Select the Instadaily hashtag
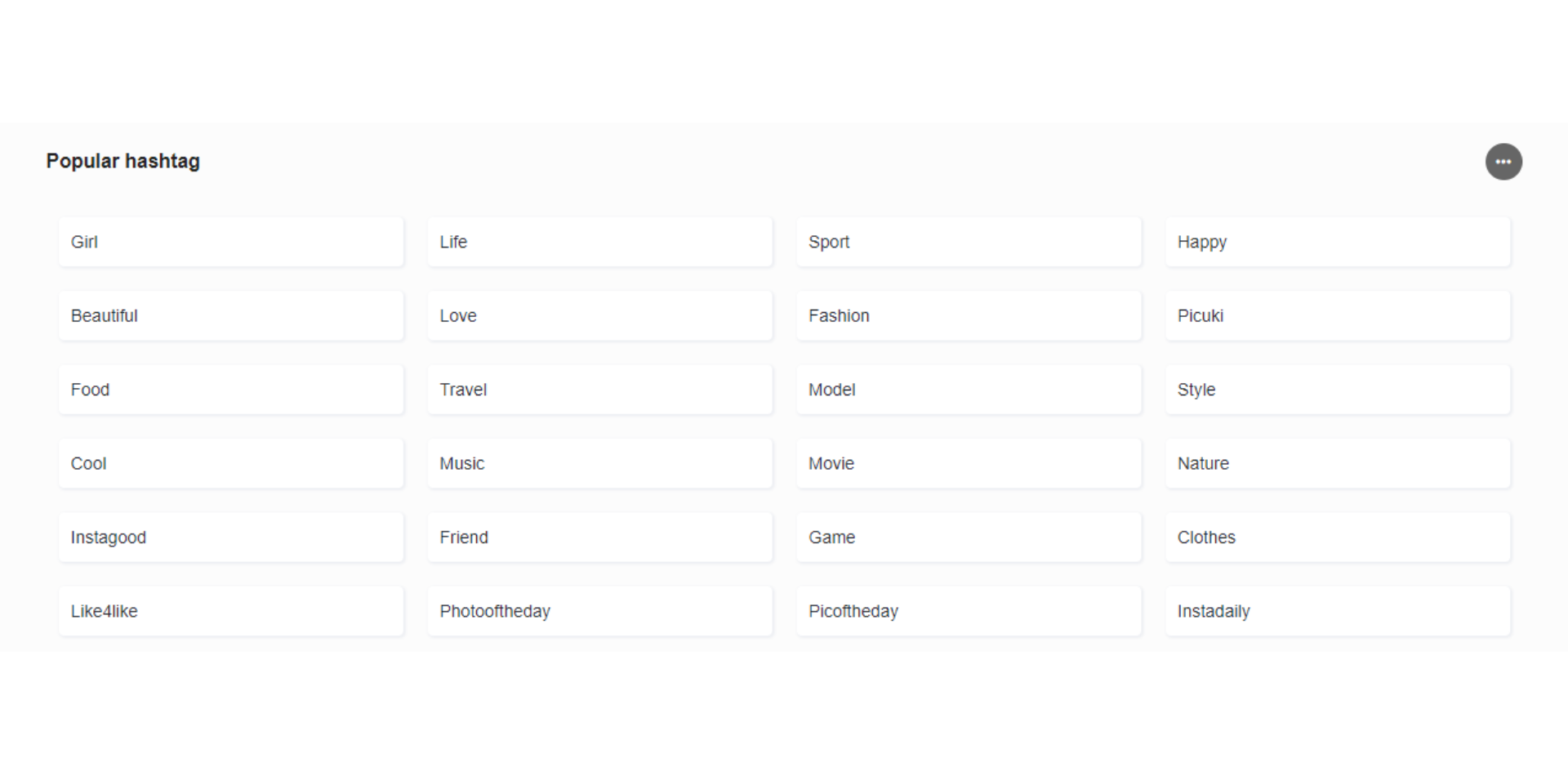1568x776 pixels. (x=1338, y=611)
